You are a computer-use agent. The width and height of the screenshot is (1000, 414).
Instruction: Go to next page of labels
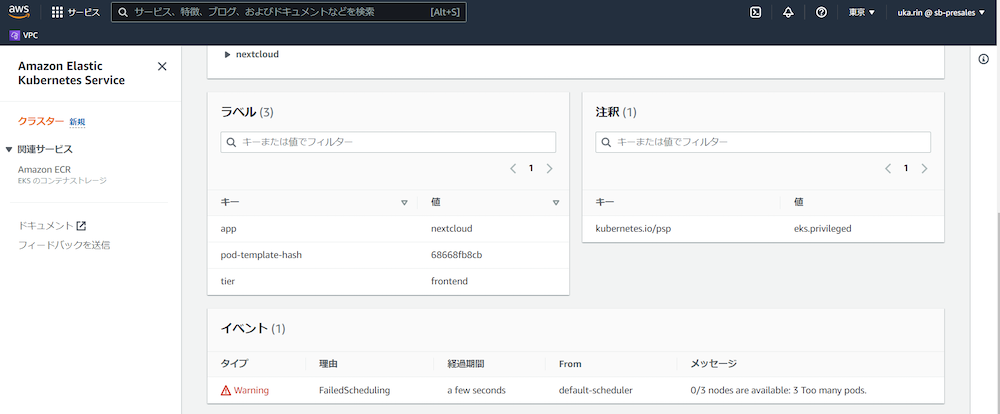(549, 169)
